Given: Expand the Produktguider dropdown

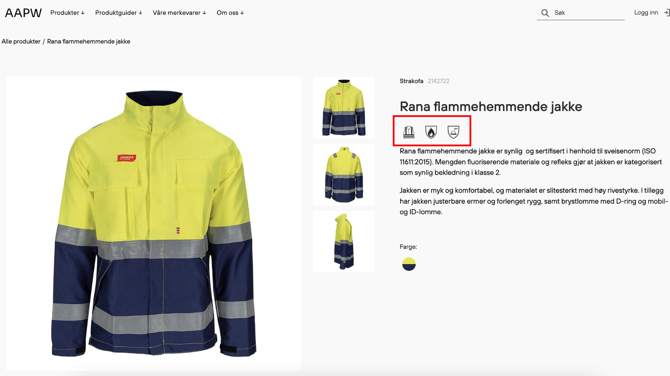Looking at the screenshot, I should coord(118,13).
